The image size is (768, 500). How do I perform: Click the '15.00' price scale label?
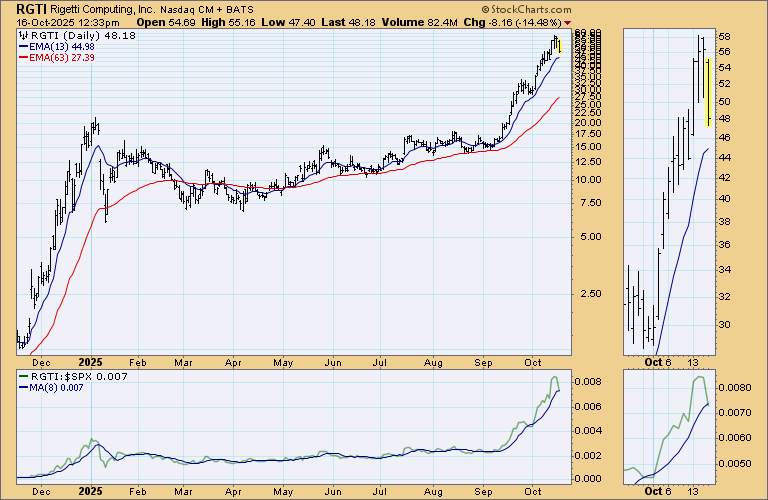pyautogui.click(x=588, y=147)
